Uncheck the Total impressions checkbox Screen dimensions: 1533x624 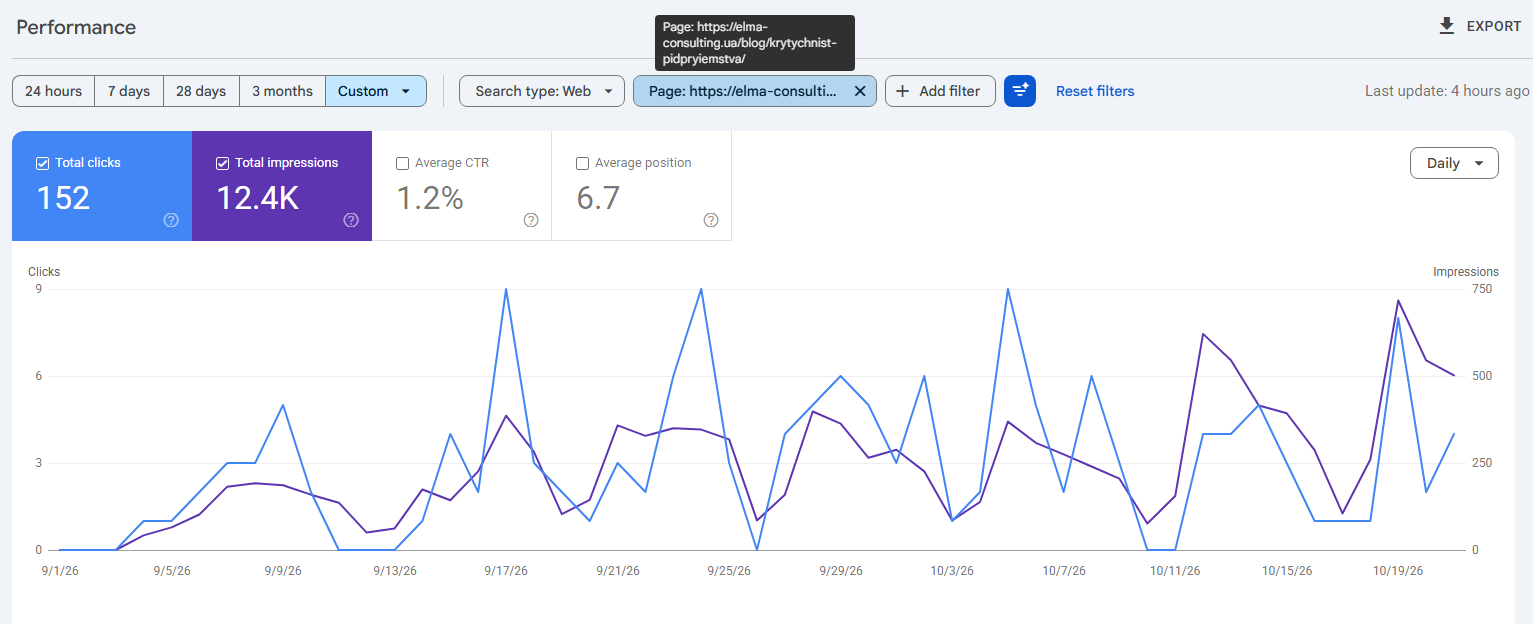[x=222, y=163]
